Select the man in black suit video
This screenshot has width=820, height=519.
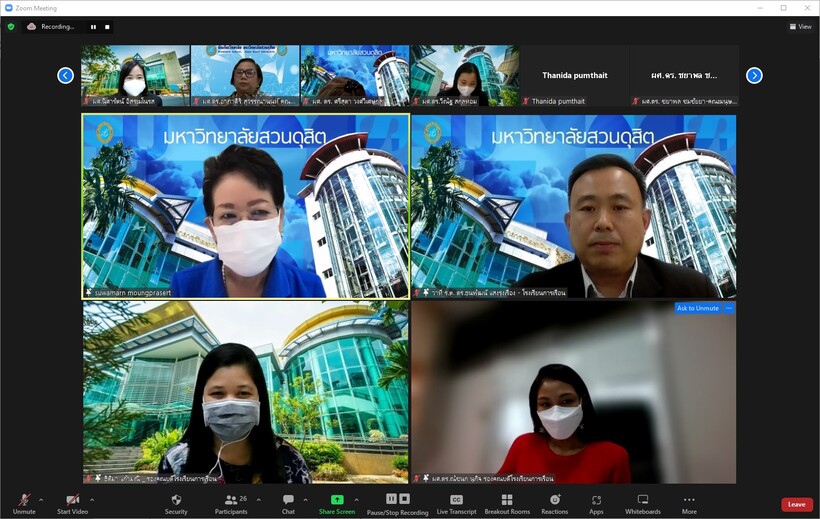[x=574, y=207]
